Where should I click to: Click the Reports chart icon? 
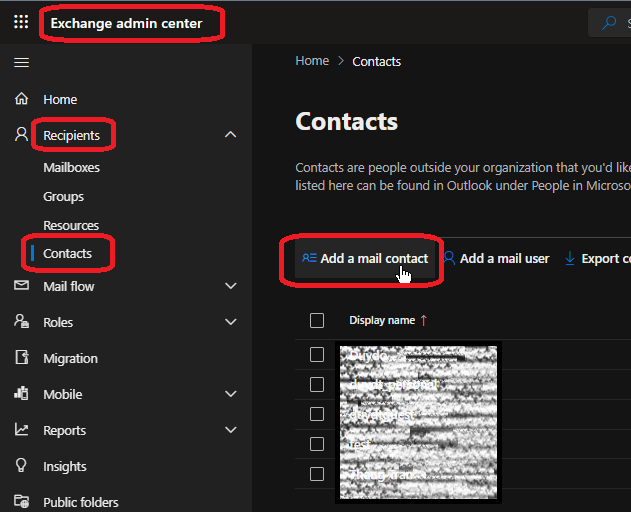tap(21, 429)
